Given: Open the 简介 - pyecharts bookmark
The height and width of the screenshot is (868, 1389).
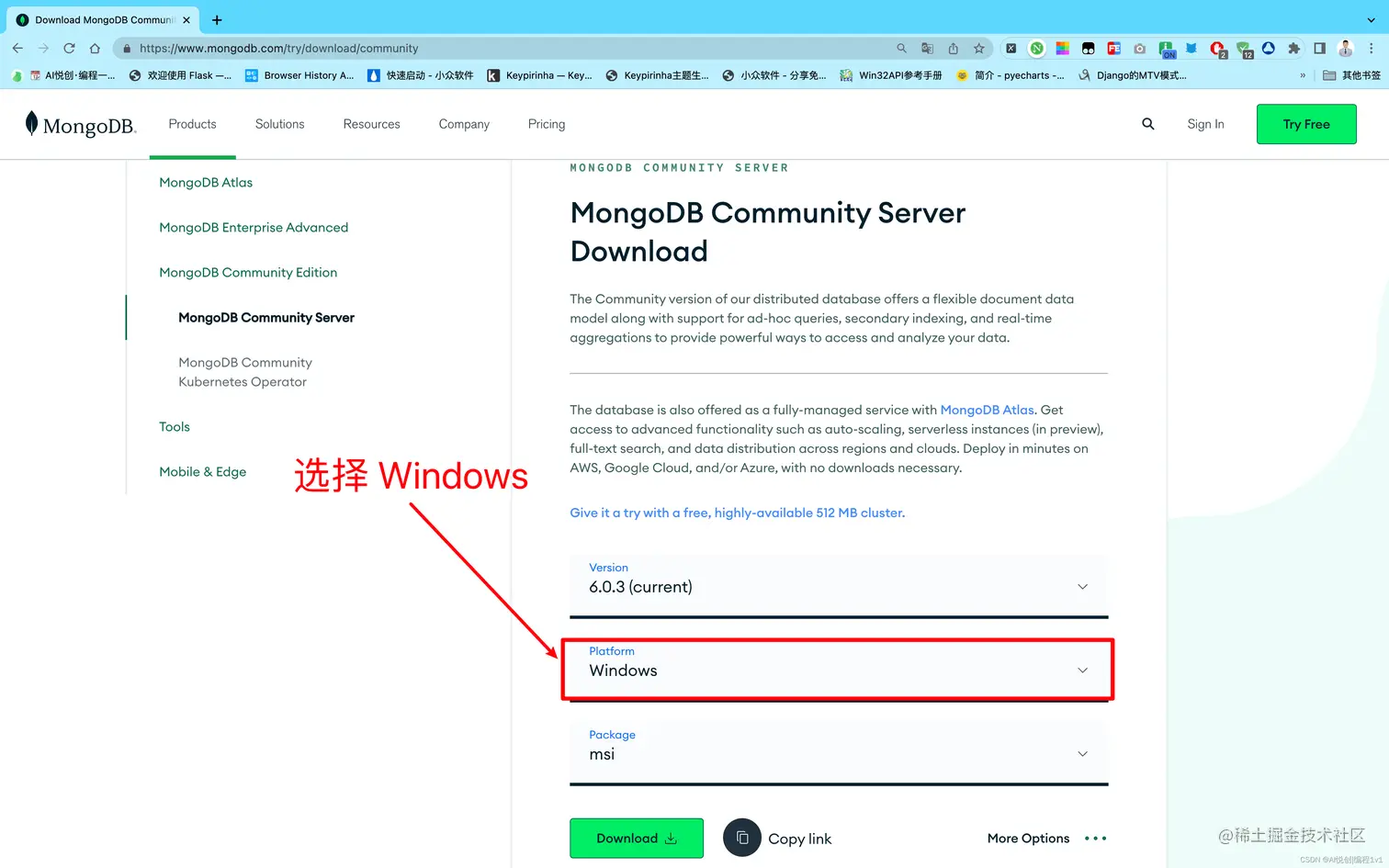Looking at the screenshot, I should tap(1010, 75).
